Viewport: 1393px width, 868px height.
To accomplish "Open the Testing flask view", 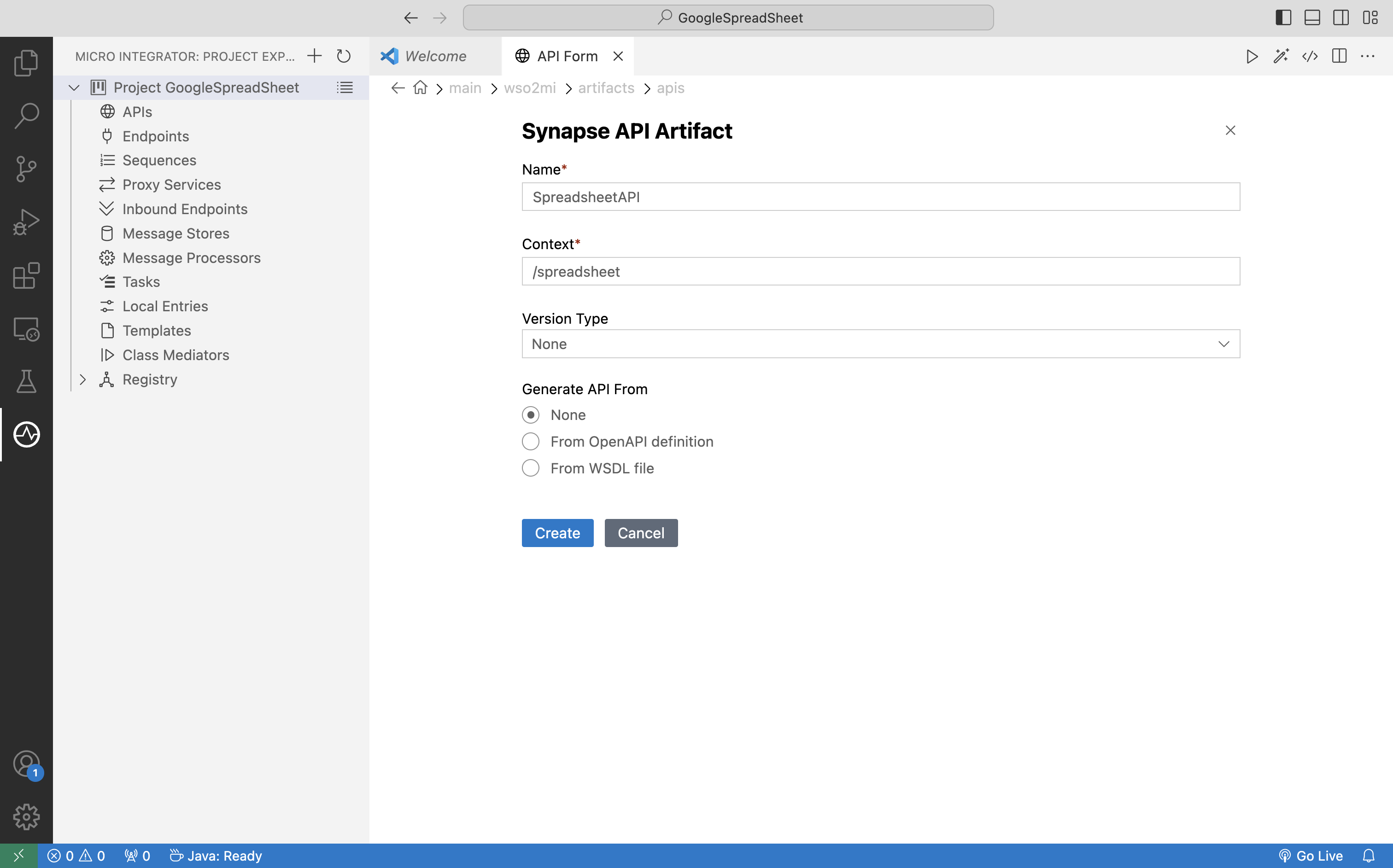I will coord(26,381).
